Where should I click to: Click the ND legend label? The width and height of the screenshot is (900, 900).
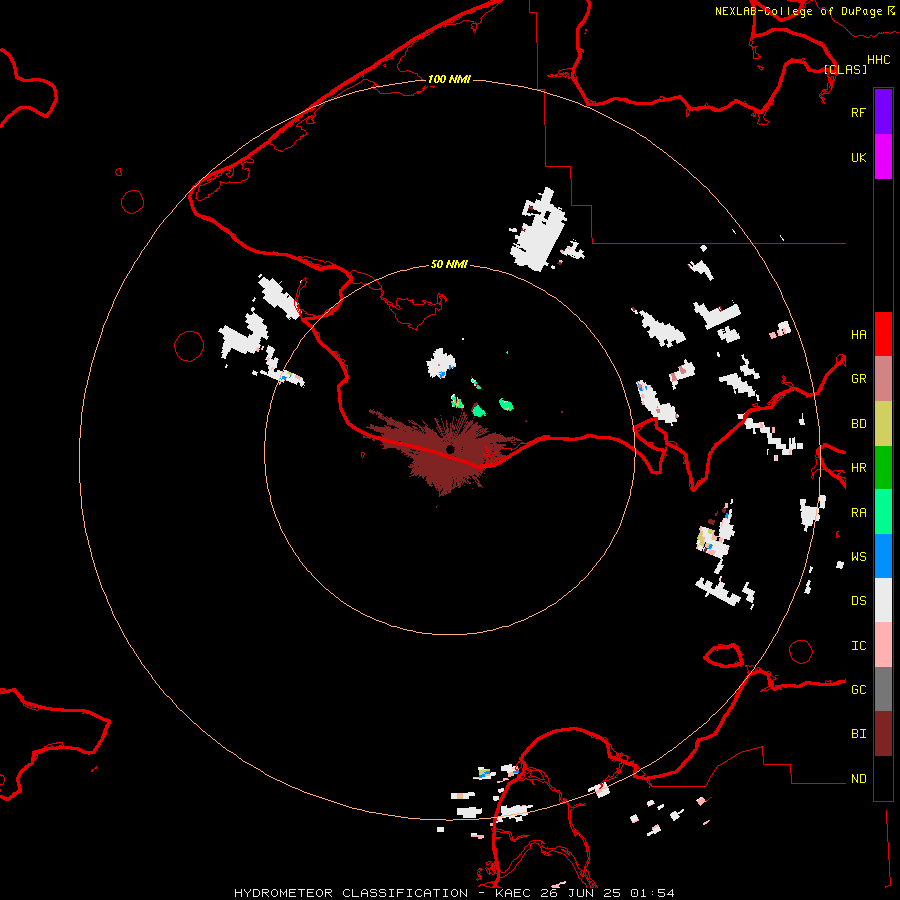pos(858,779)
